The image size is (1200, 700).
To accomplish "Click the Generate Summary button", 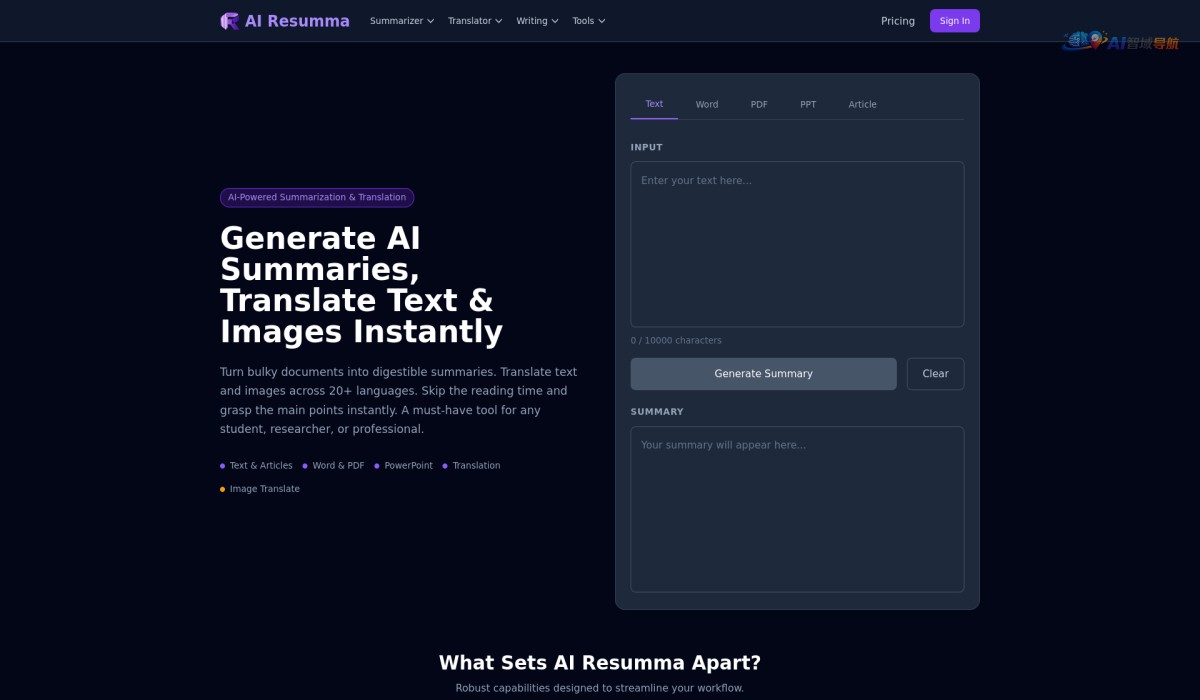I will pos(764,374).
